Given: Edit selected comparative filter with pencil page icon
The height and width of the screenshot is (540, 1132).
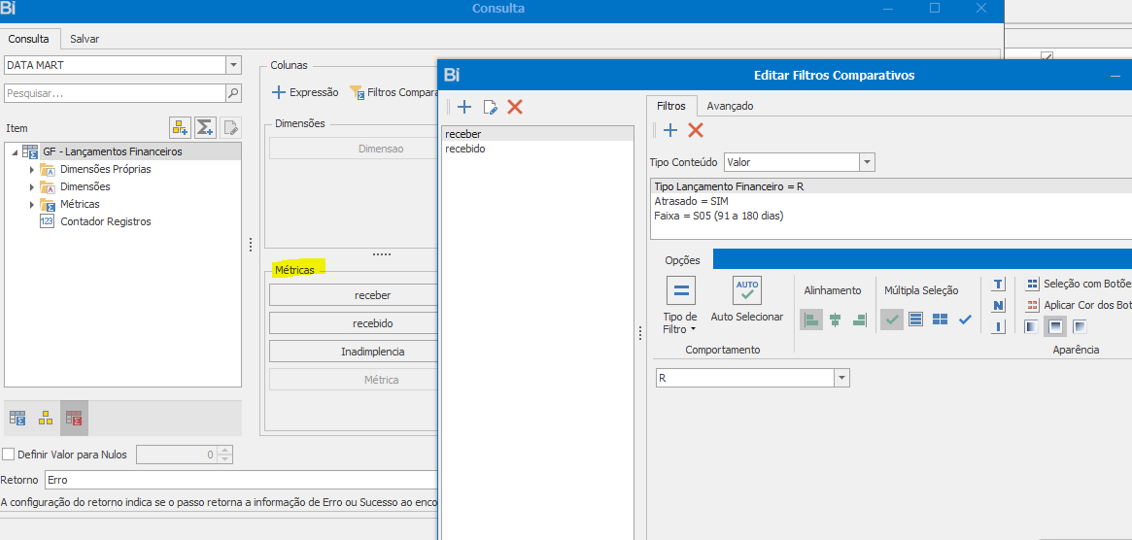Looking at the screenshot, I should click(x=490, y=108).
